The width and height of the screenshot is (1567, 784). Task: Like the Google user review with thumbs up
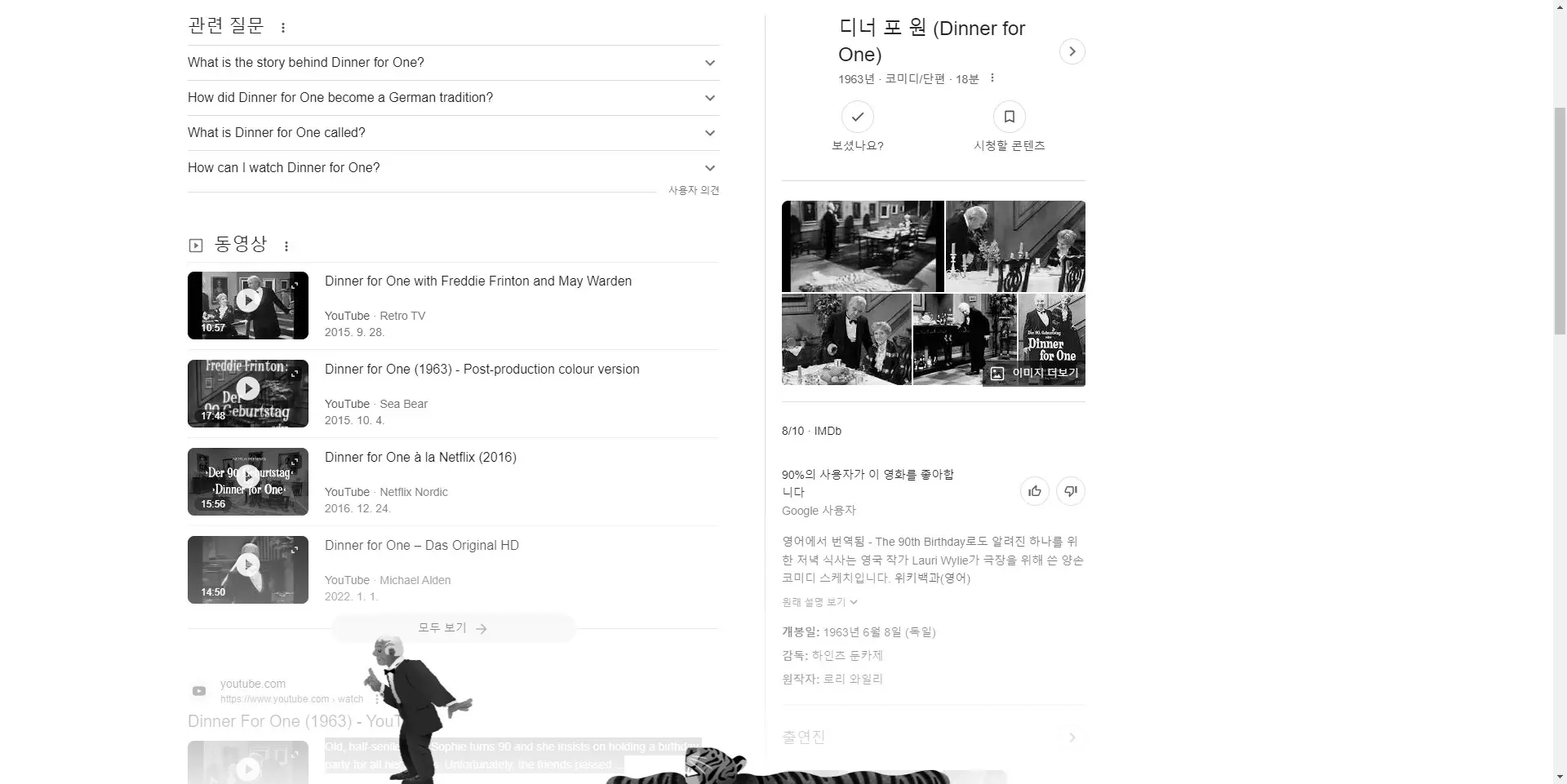coord(1034,491)
